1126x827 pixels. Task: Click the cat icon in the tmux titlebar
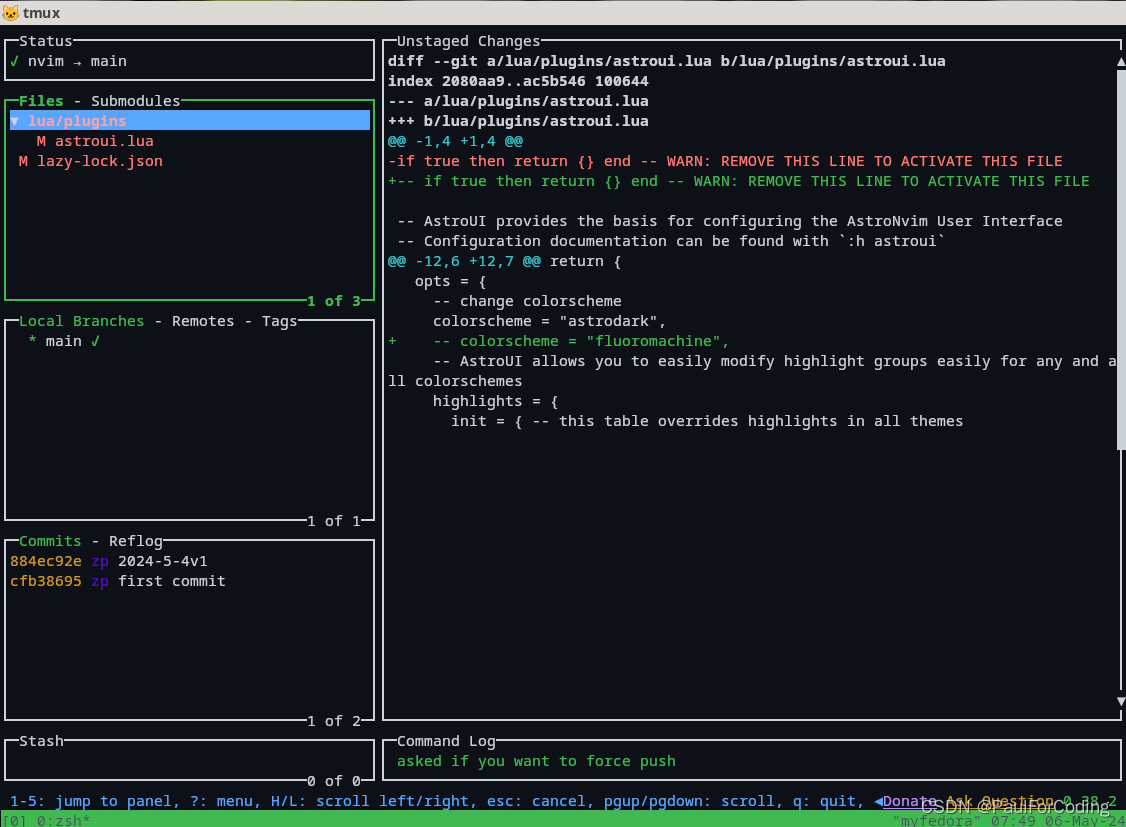tap(12, 13)
